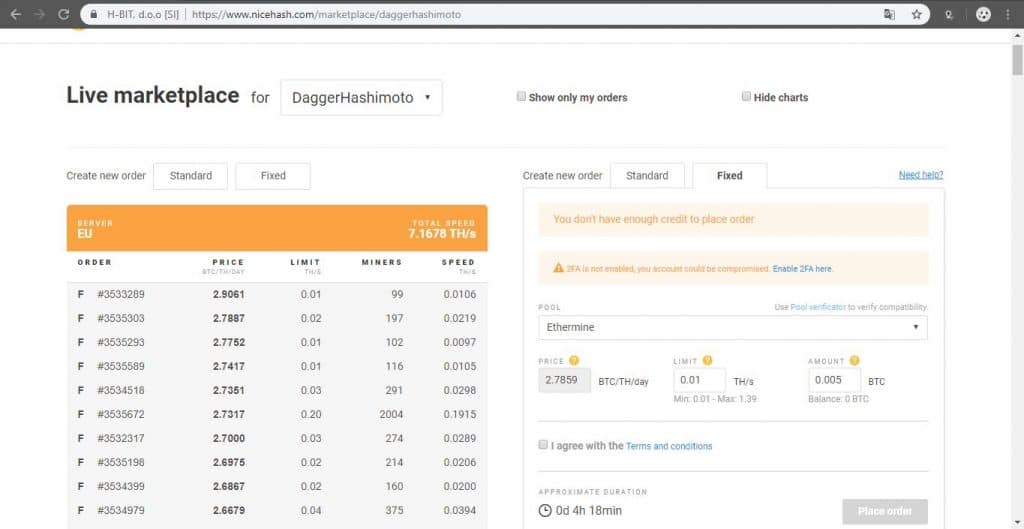Go back using the browser back arrow

pos(16,14)
